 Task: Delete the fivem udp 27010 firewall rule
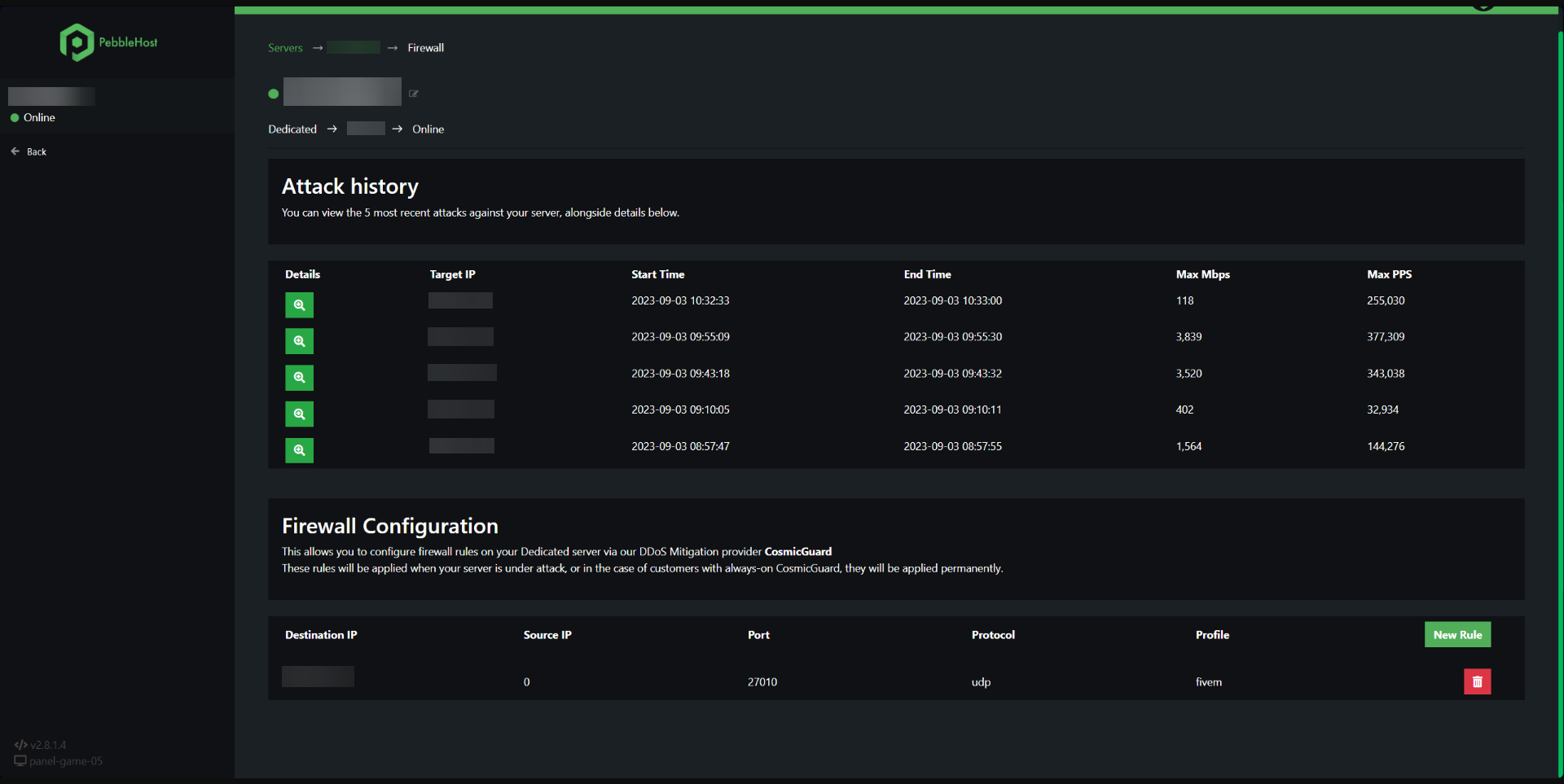[1477, 681]
